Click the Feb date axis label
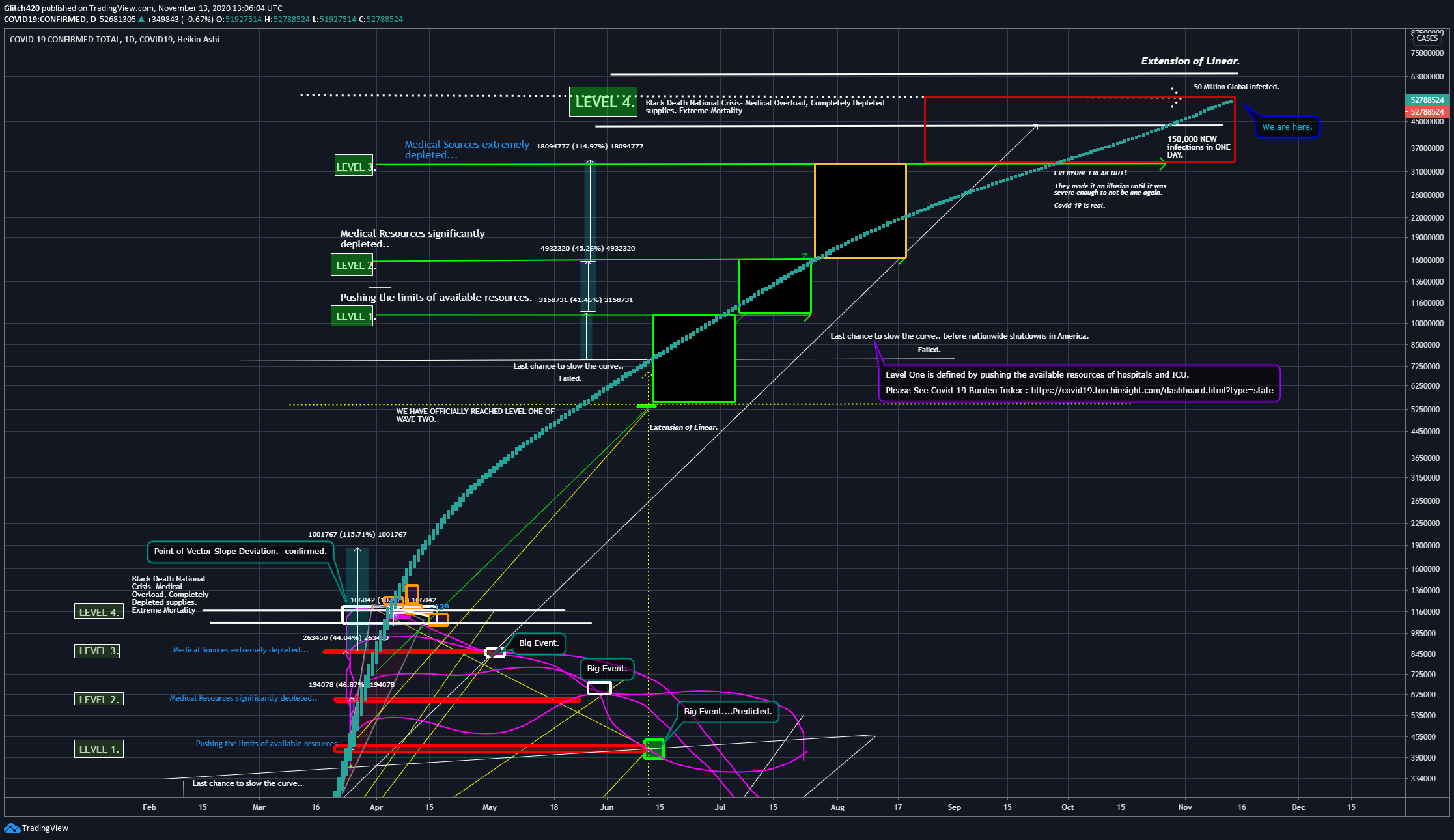 149,807
